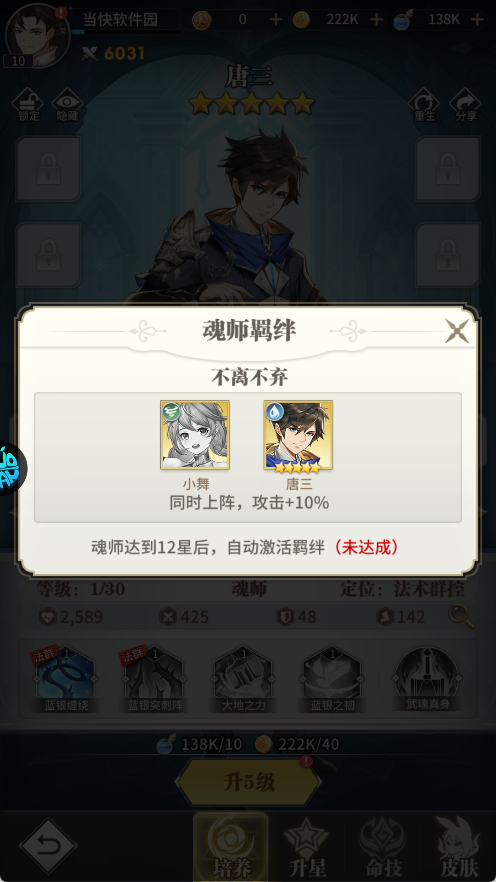Tap the 小舞 character portrait
The image size is (496, 882).
[195, 435]
